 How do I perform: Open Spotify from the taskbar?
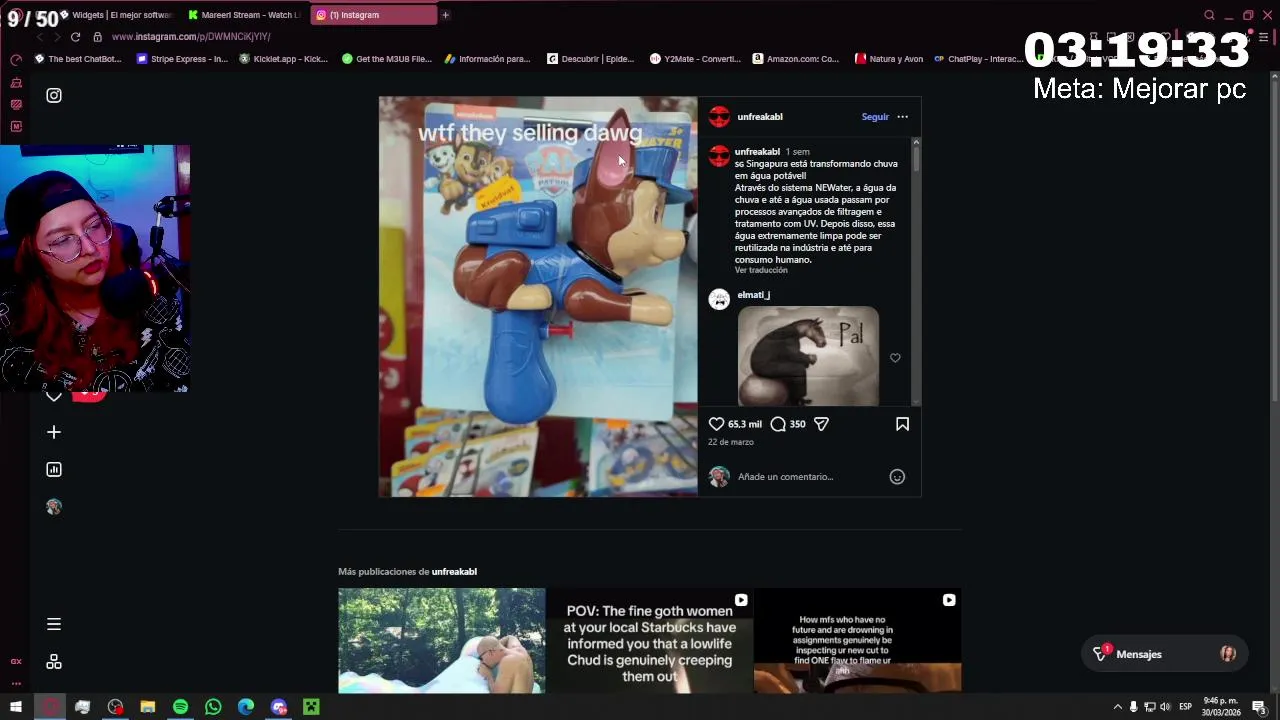click(180, 707)
